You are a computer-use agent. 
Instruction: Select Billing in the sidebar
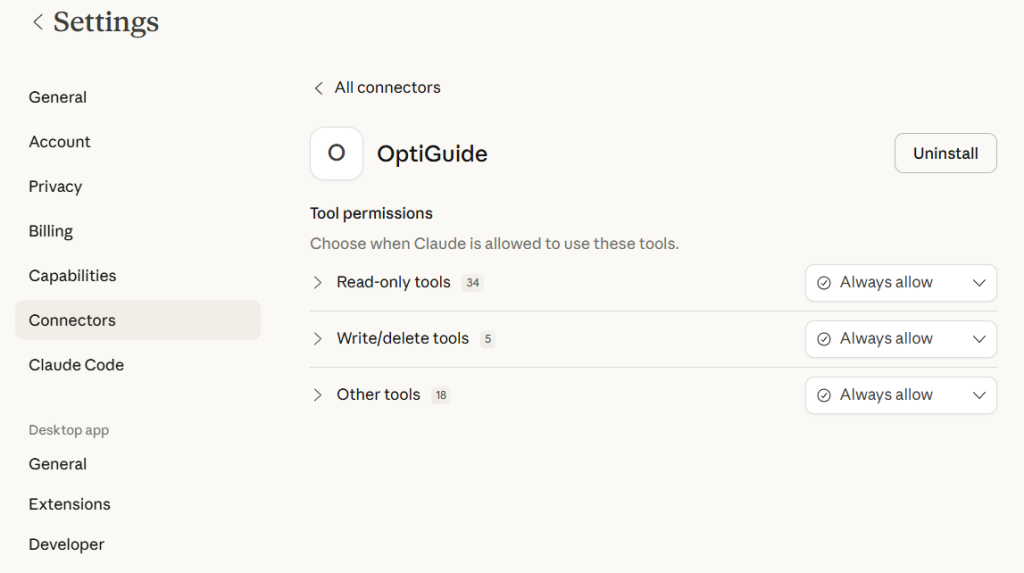[51, 231]
